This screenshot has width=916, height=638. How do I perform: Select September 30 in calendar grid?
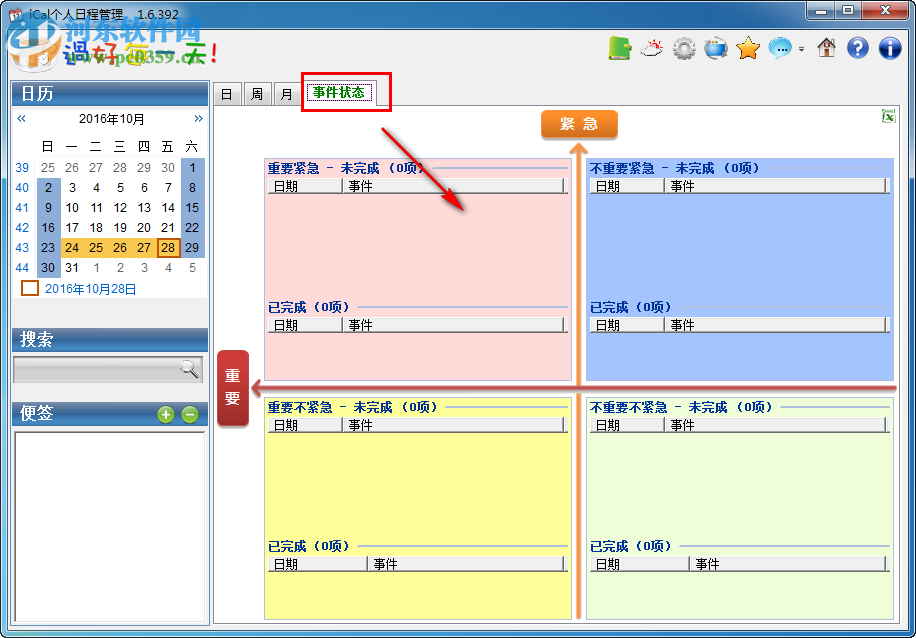(168, 168)
